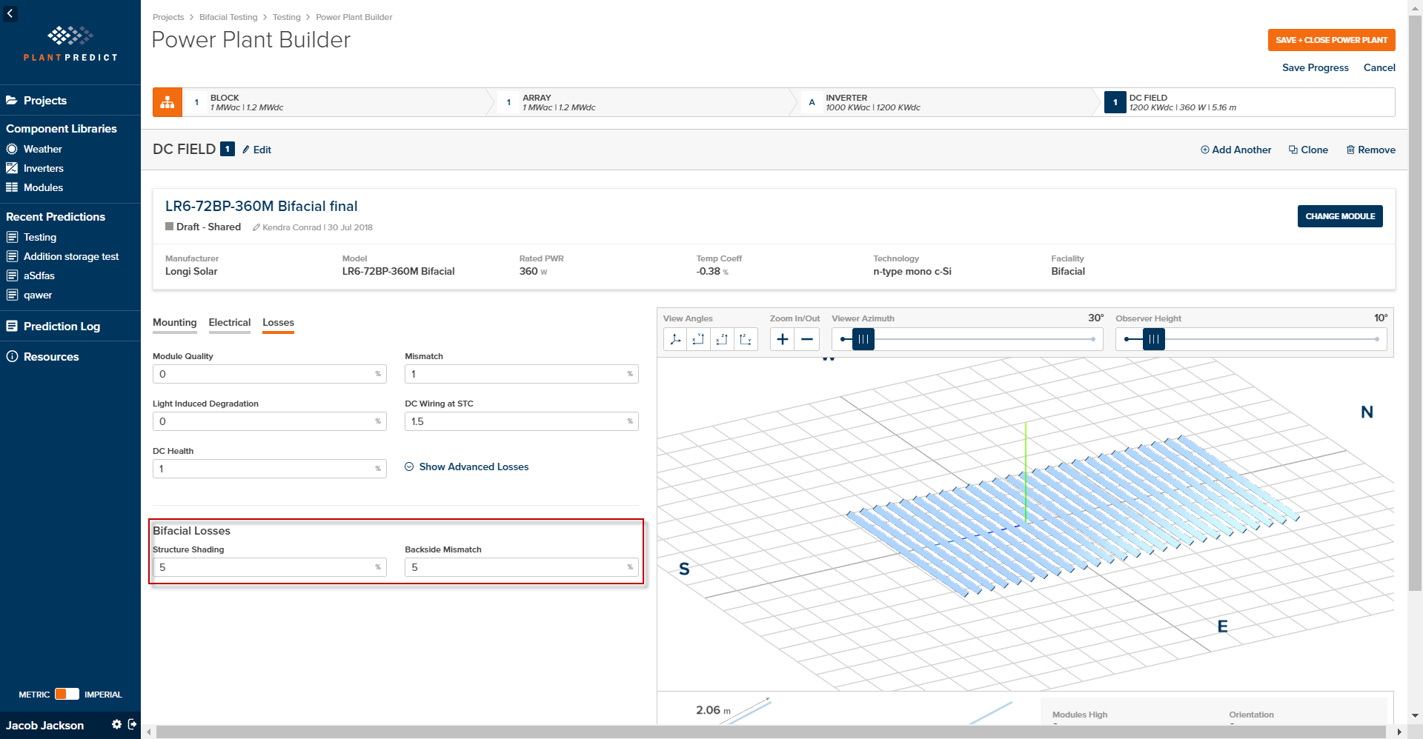
Task: Switch to the Mounting tab
Action: pos(174,323)
